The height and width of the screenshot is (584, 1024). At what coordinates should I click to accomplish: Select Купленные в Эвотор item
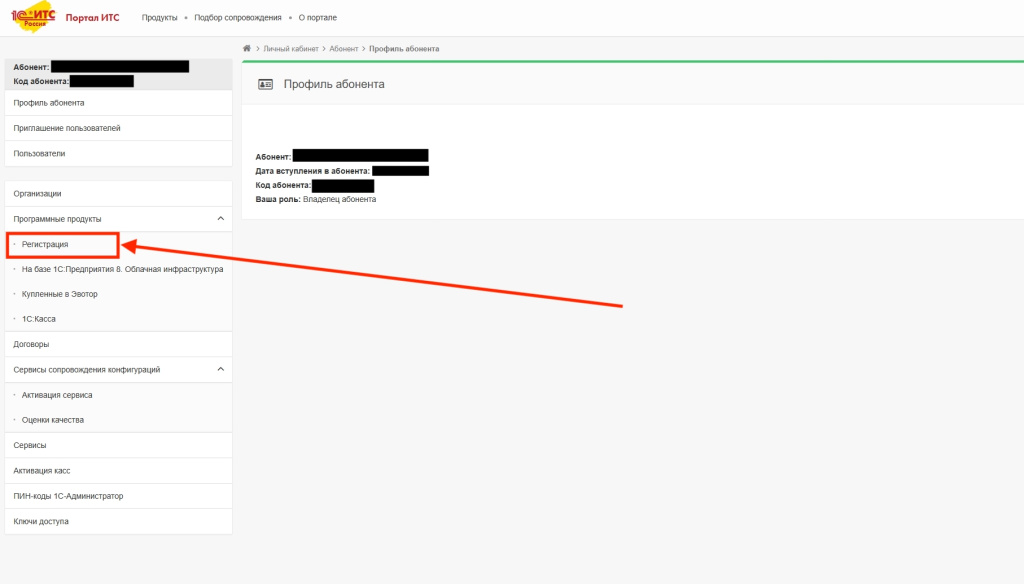(59, 294)
